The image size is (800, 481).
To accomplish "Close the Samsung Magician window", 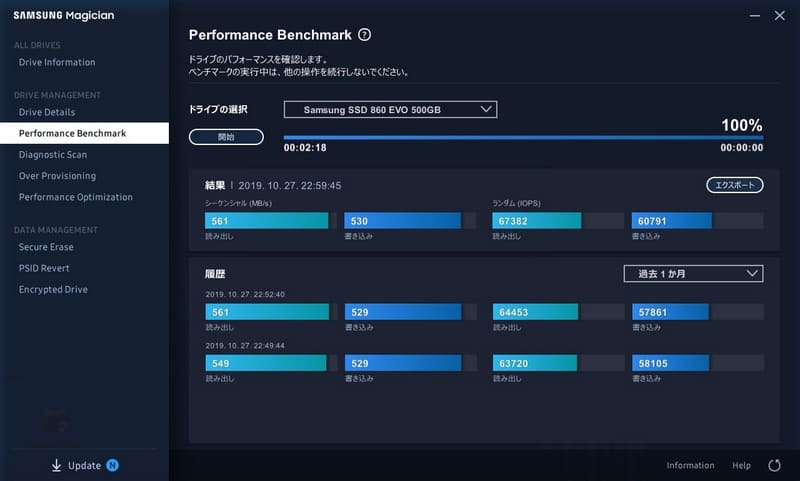I will [779, 16].
